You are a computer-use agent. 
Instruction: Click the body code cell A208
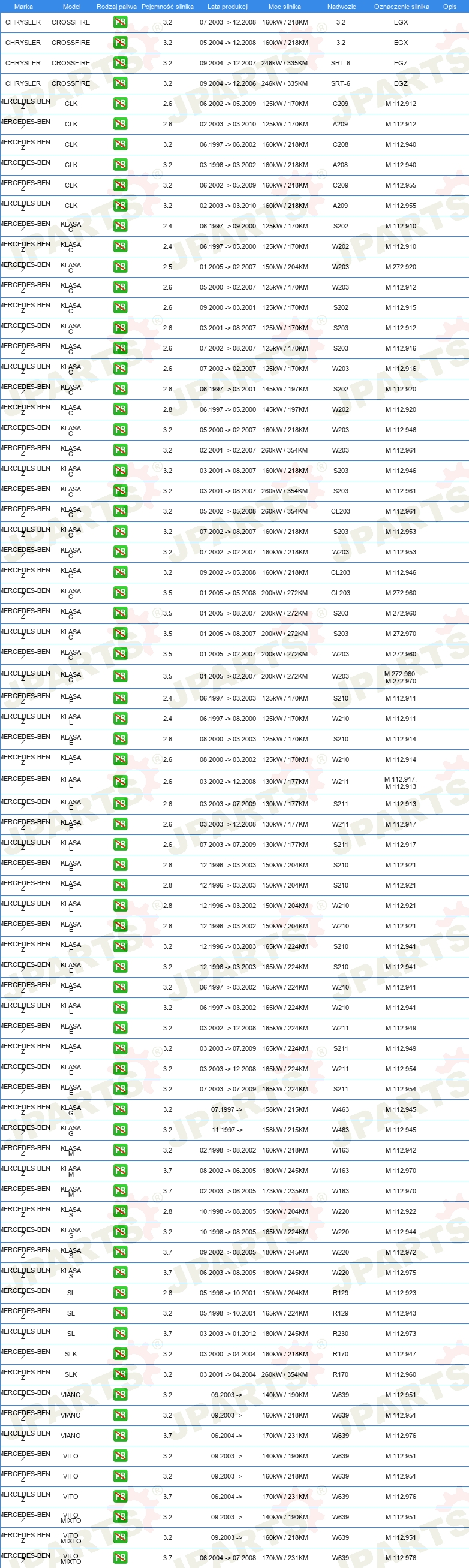coord(341,165)
